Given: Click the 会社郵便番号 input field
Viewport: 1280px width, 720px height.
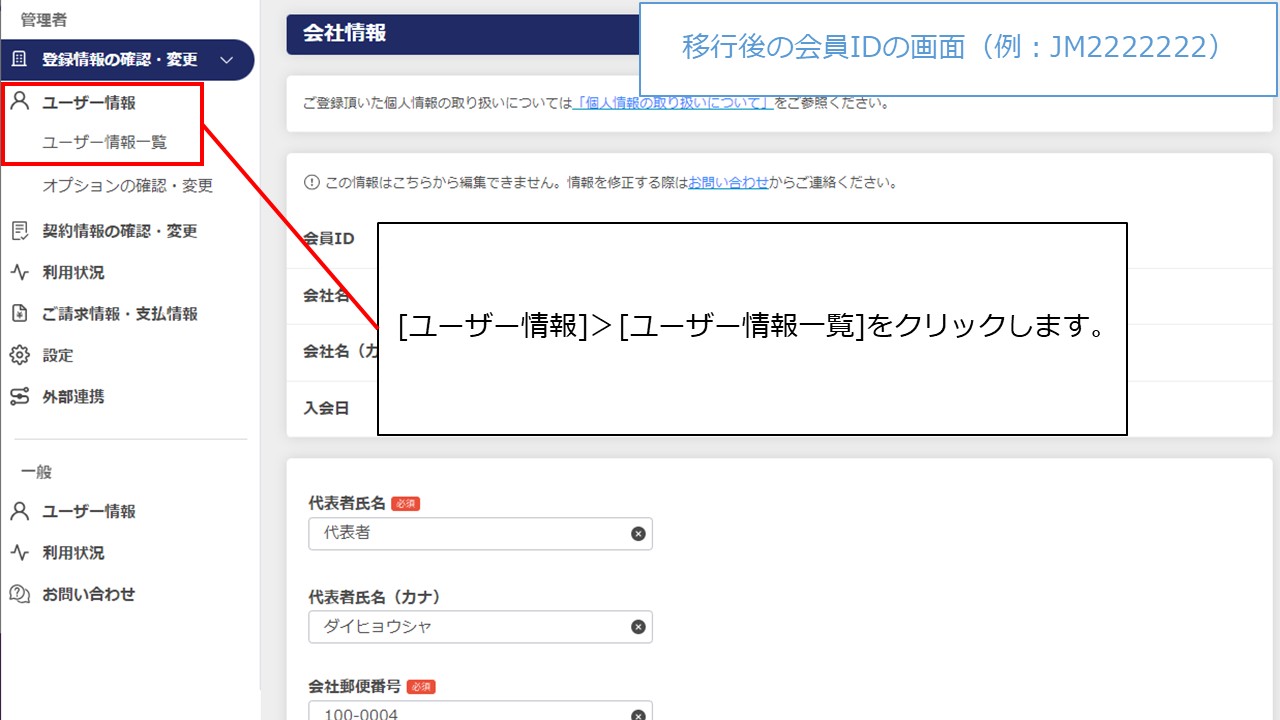Looking at the screenshot, I should point(480,711).
